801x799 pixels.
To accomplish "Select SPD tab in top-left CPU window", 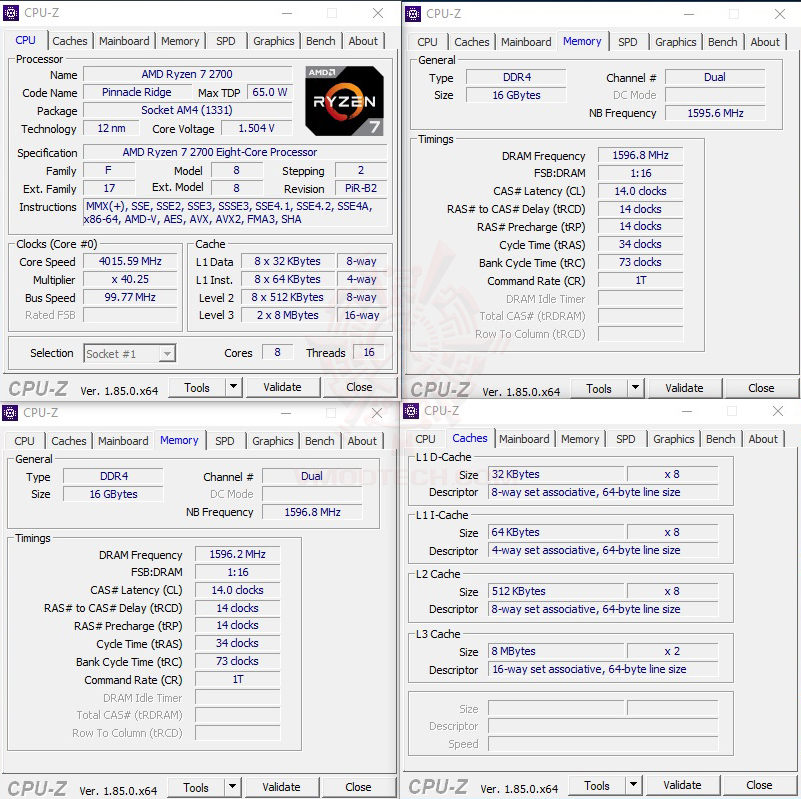I will (x=226, y=41).
